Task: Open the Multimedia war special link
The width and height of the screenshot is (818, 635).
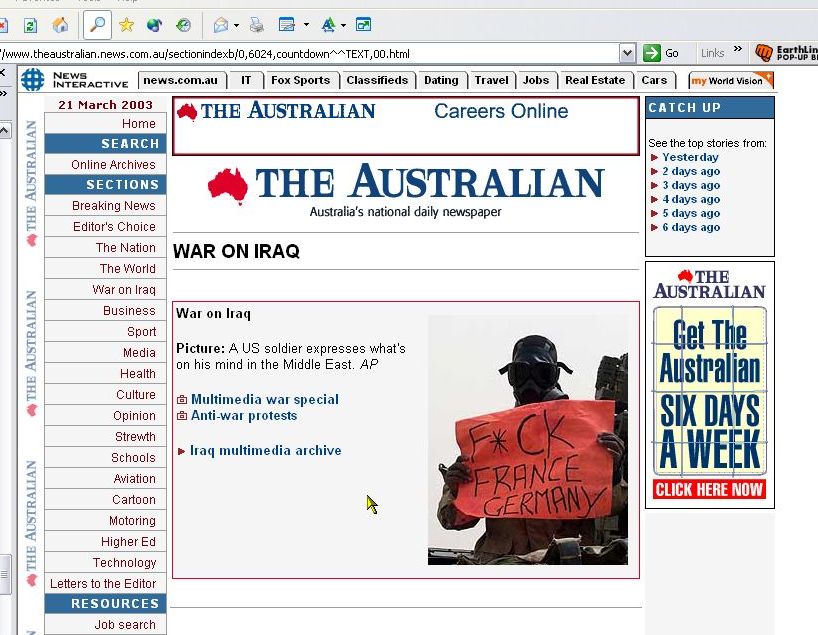Action: [264, 399]
